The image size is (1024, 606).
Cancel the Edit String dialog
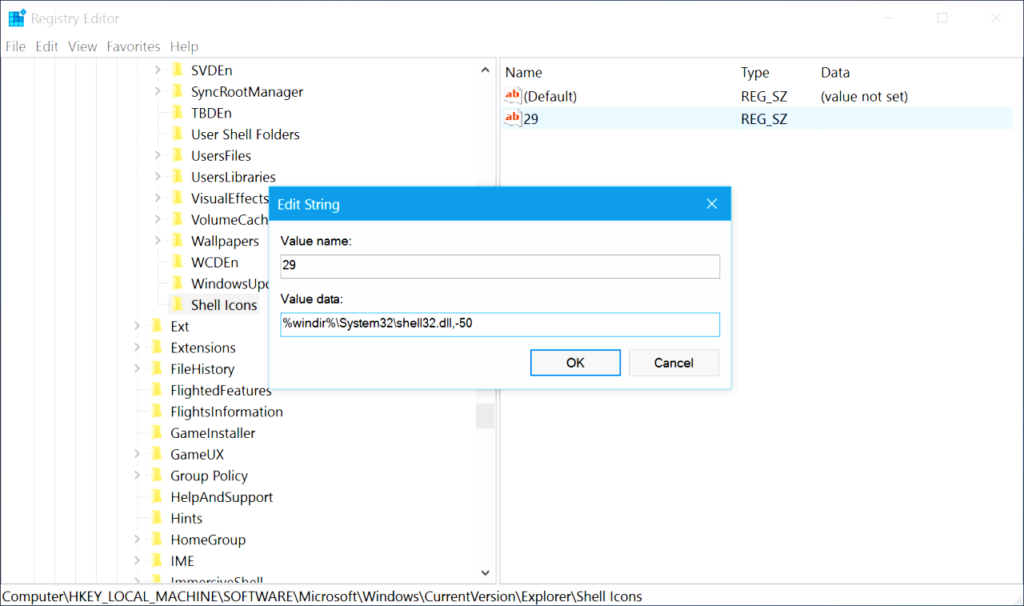point(674,362)
